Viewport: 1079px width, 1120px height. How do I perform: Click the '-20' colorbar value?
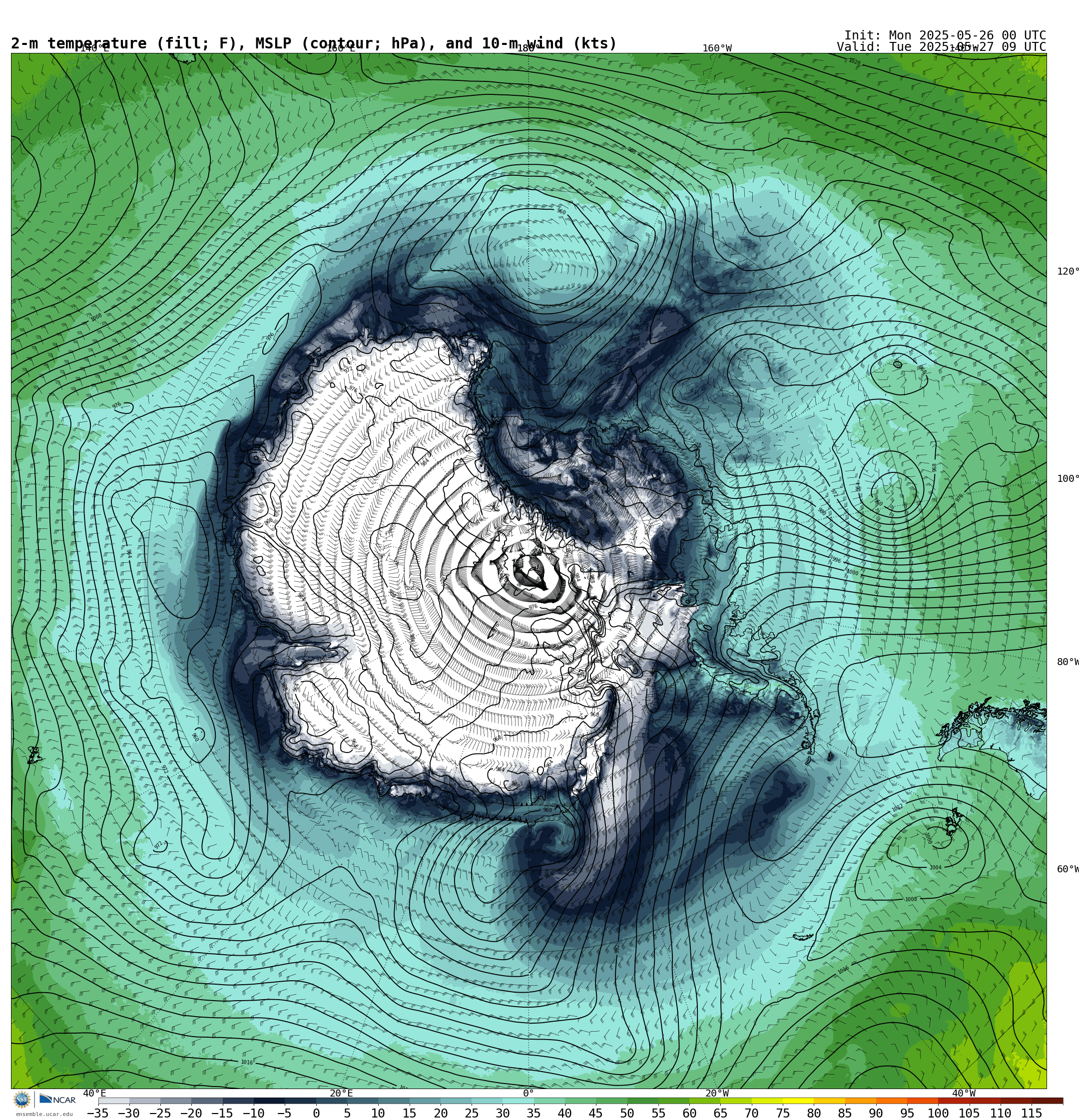point(190,1113)
